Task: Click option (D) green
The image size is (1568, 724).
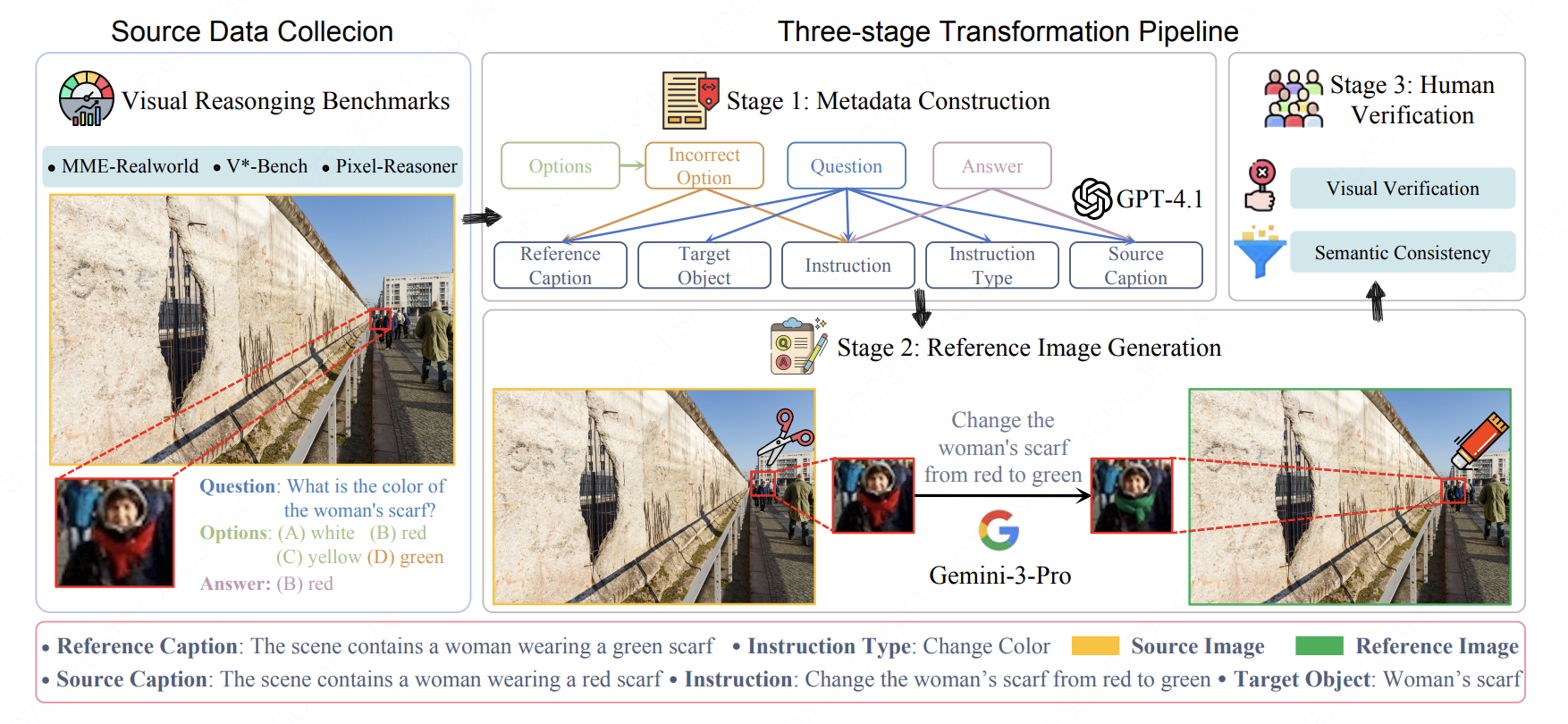Action: tap(405, 557)
